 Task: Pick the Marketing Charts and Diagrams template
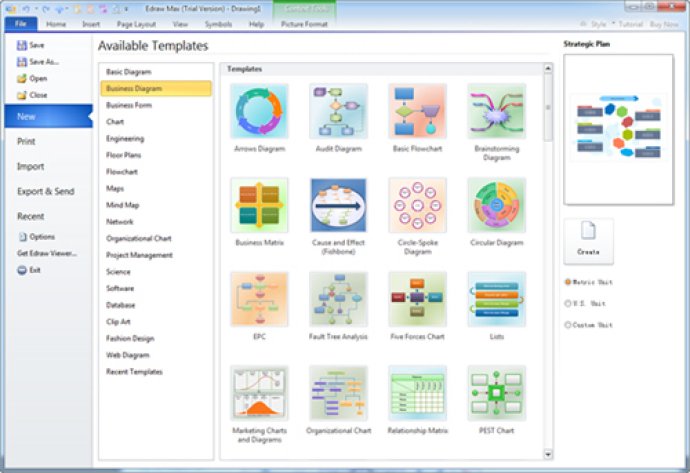click(260, 404)
